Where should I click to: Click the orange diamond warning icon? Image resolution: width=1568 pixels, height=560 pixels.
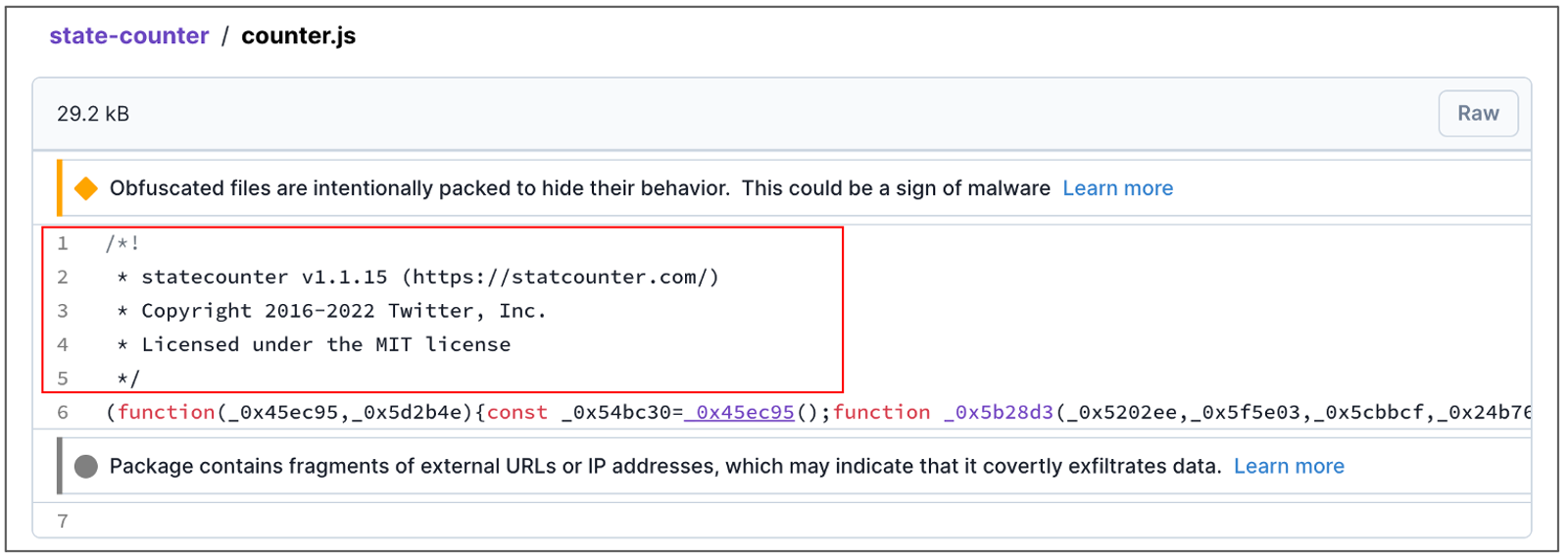pyautogui.click(x=86, y=188)
